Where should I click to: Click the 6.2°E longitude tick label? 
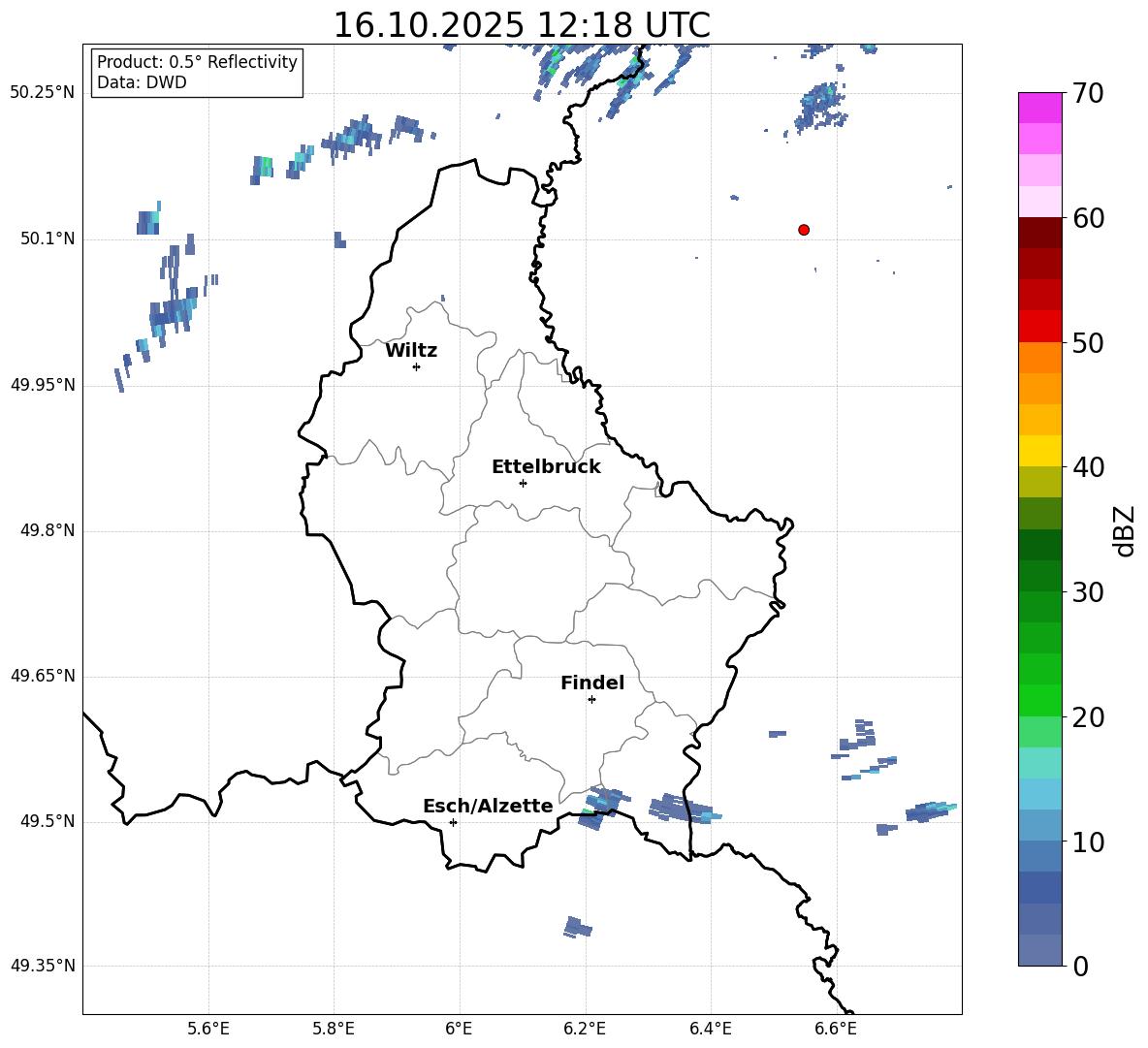coord(585,1029)
